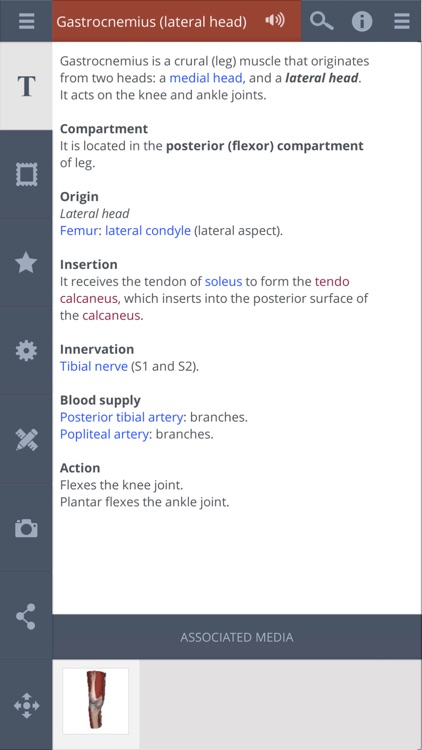The width and height of the screenshot is (422, 750).
Task: Click the Associated Media header bar
Action: pyautogui.click(x=237, y=637)
